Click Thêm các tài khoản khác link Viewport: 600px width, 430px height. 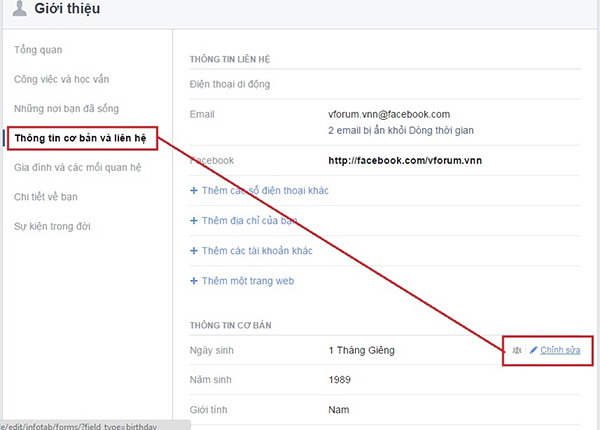[257, 251]
